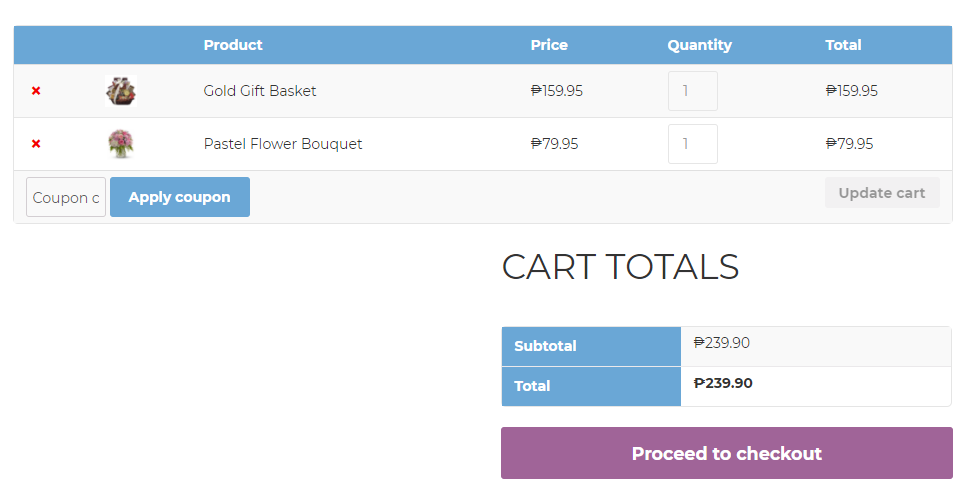
Task: Select the ₱159.95 row total for Gold Gift Basket
Action: pyautogui.click(x=852, y=91)
